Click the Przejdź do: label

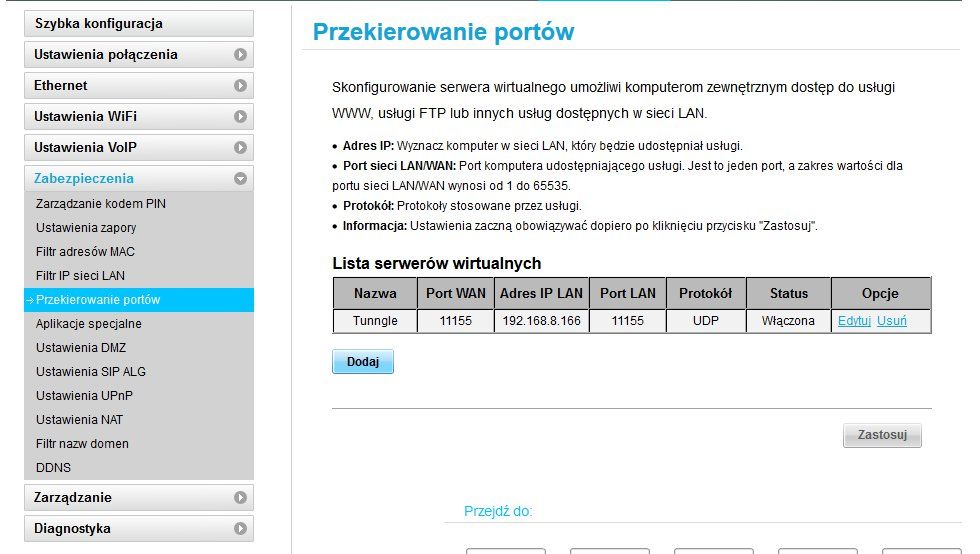click(x=498, y=511)
